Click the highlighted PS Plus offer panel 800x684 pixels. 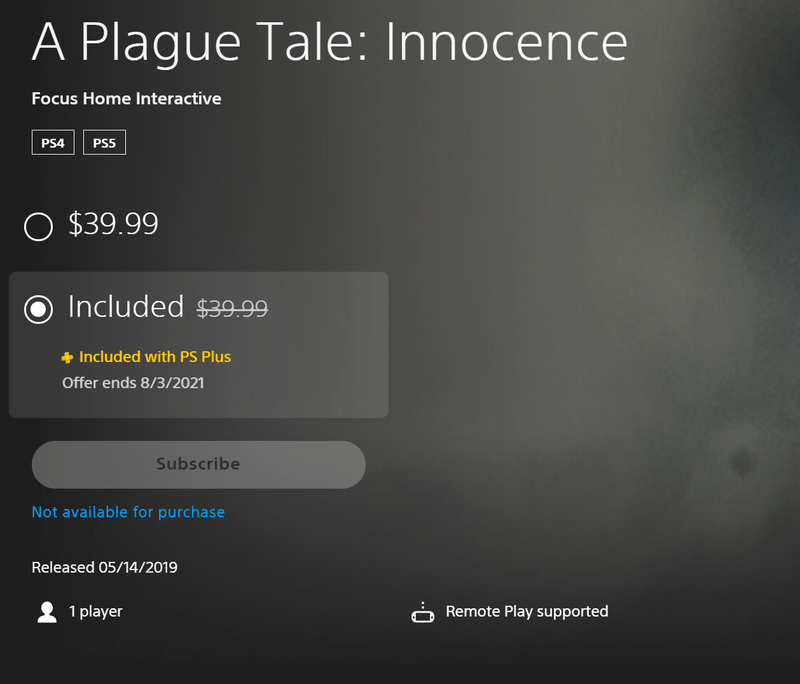click(198, 345)
